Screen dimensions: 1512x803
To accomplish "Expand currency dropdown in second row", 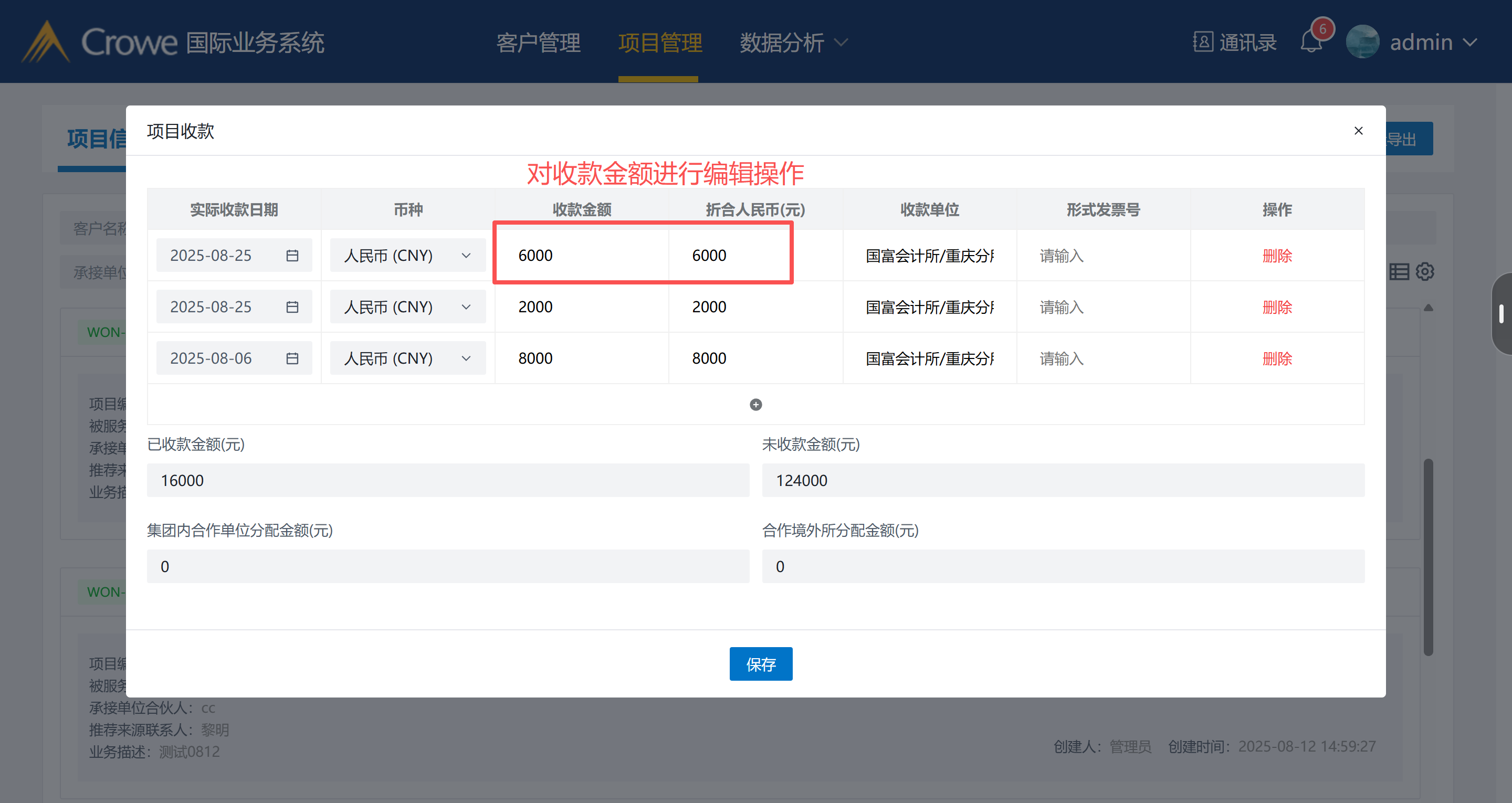I will point(466,307).
